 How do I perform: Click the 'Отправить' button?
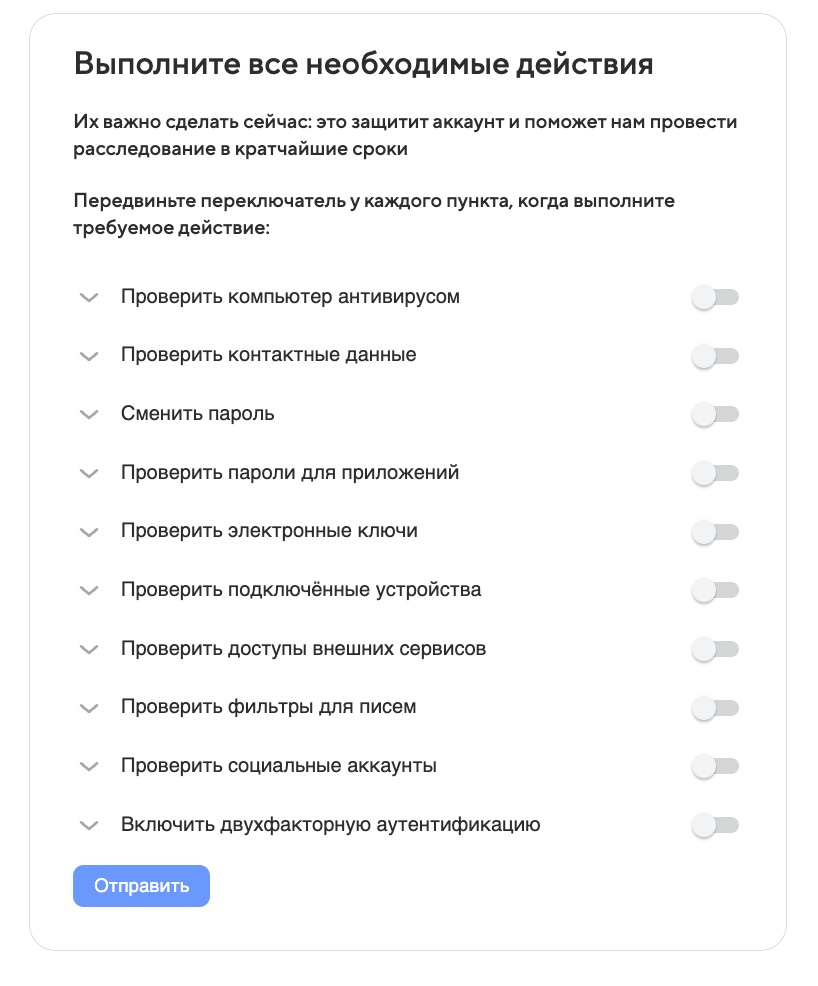(141, 886)
